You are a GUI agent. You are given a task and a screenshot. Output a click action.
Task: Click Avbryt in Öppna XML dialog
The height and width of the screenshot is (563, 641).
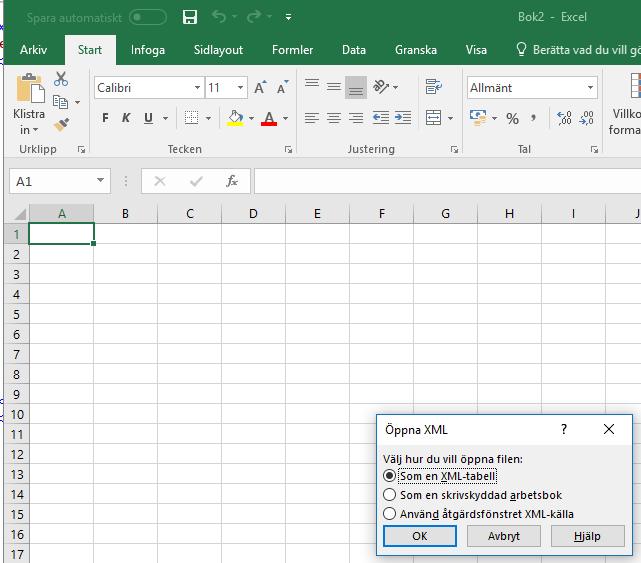[x=504, y=536]
